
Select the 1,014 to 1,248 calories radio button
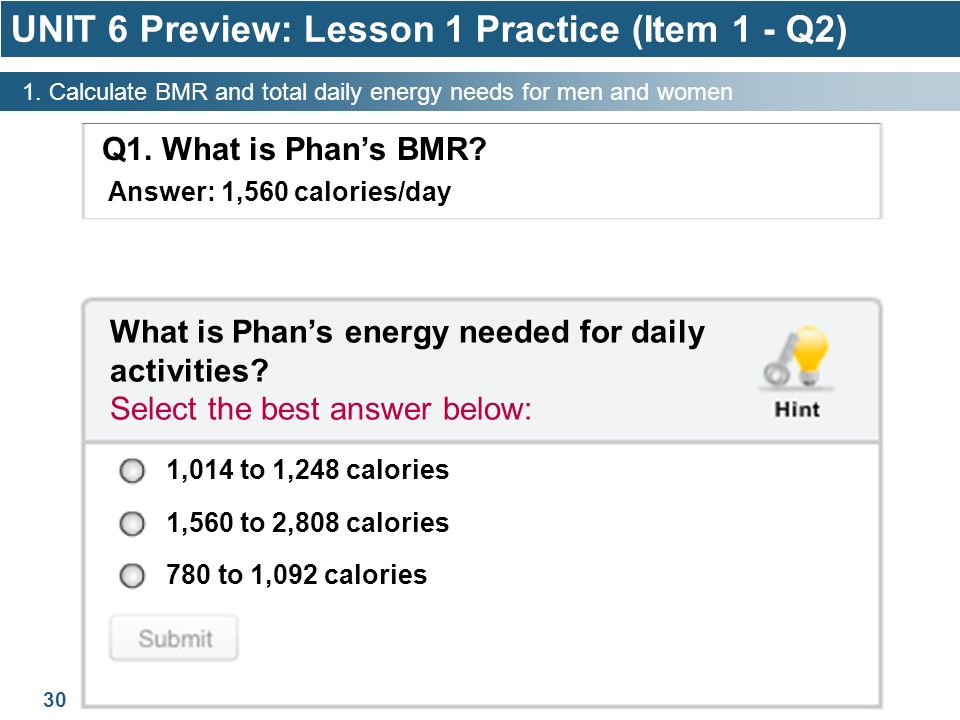[132, 471]
